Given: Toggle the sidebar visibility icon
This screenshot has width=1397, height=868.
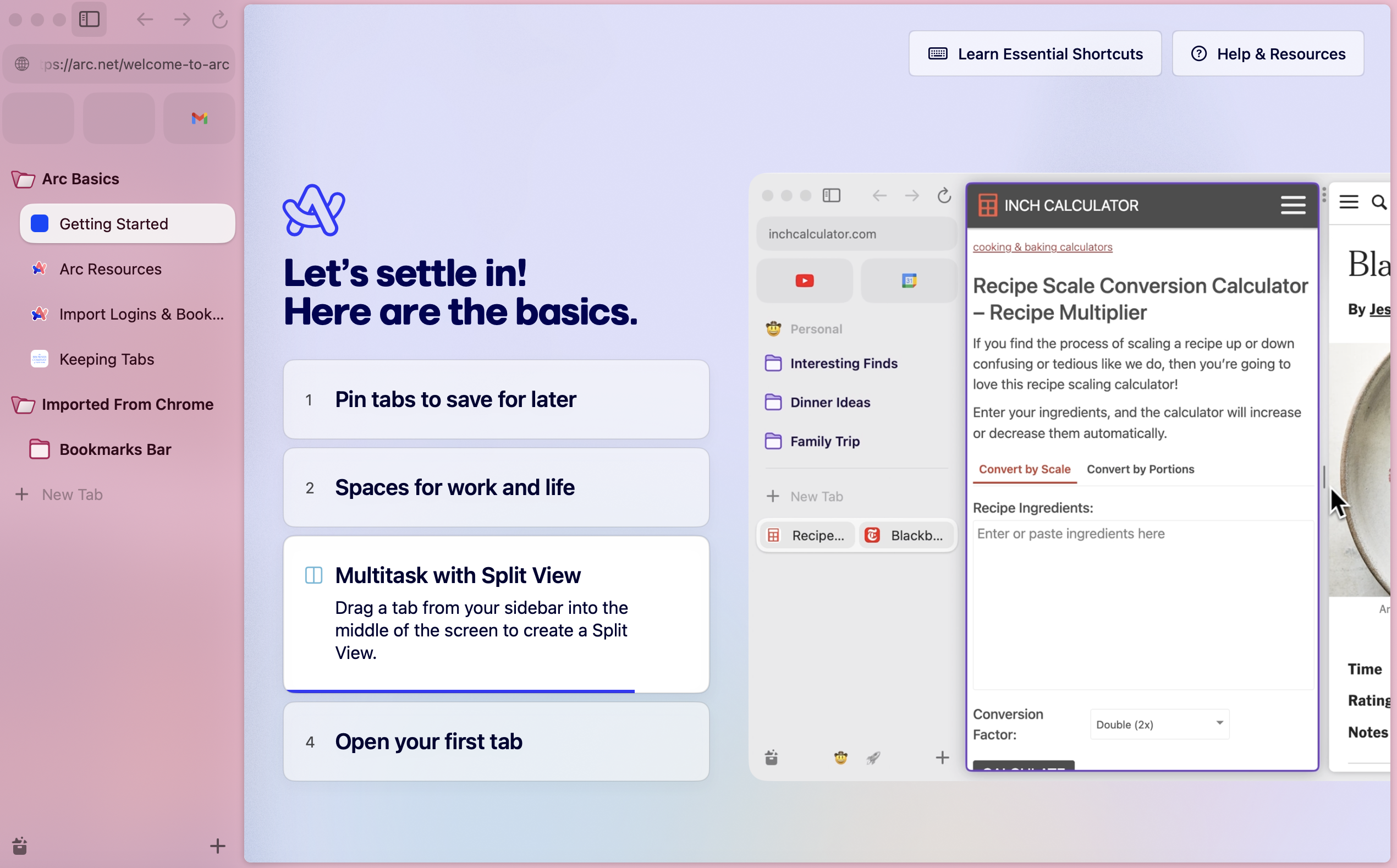Looking at the screenshot, I should click(89, 19).
